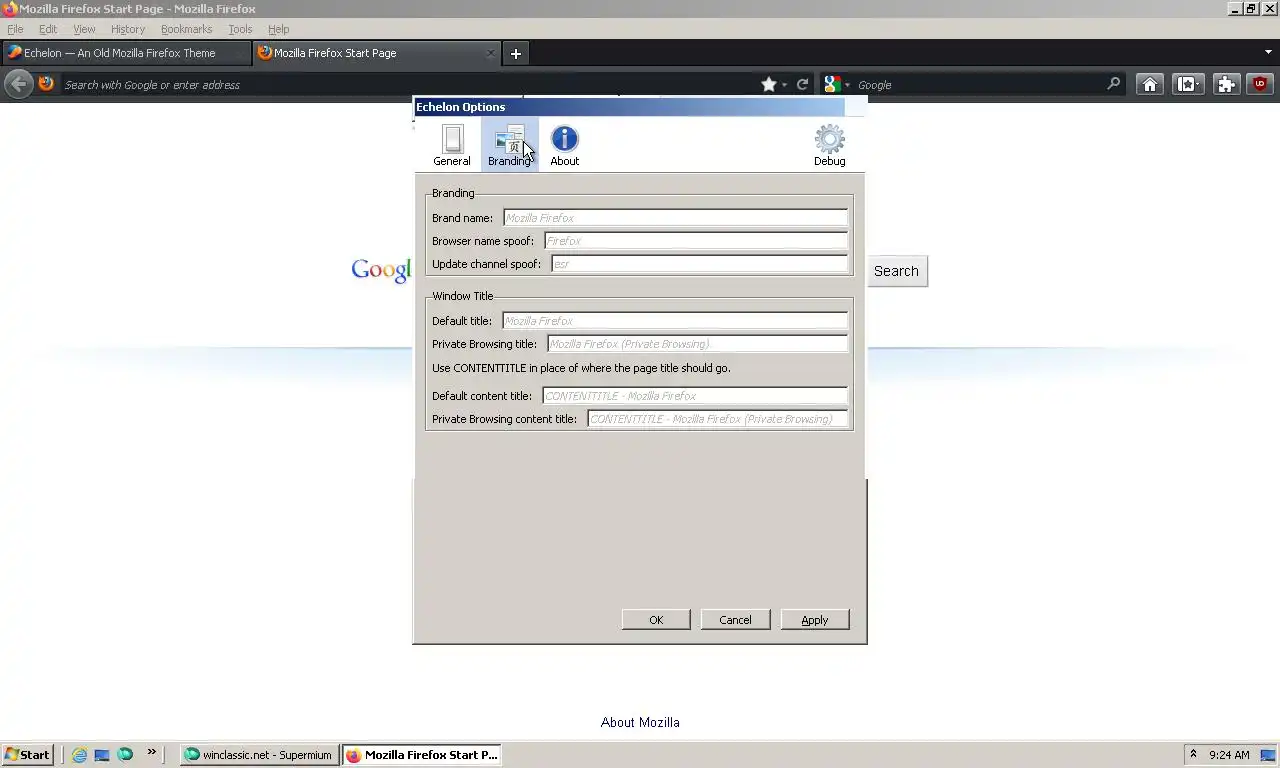Click the Browser name spoof field
The width and height of the screenshot is (1280, 768).
tap(696, 240)
